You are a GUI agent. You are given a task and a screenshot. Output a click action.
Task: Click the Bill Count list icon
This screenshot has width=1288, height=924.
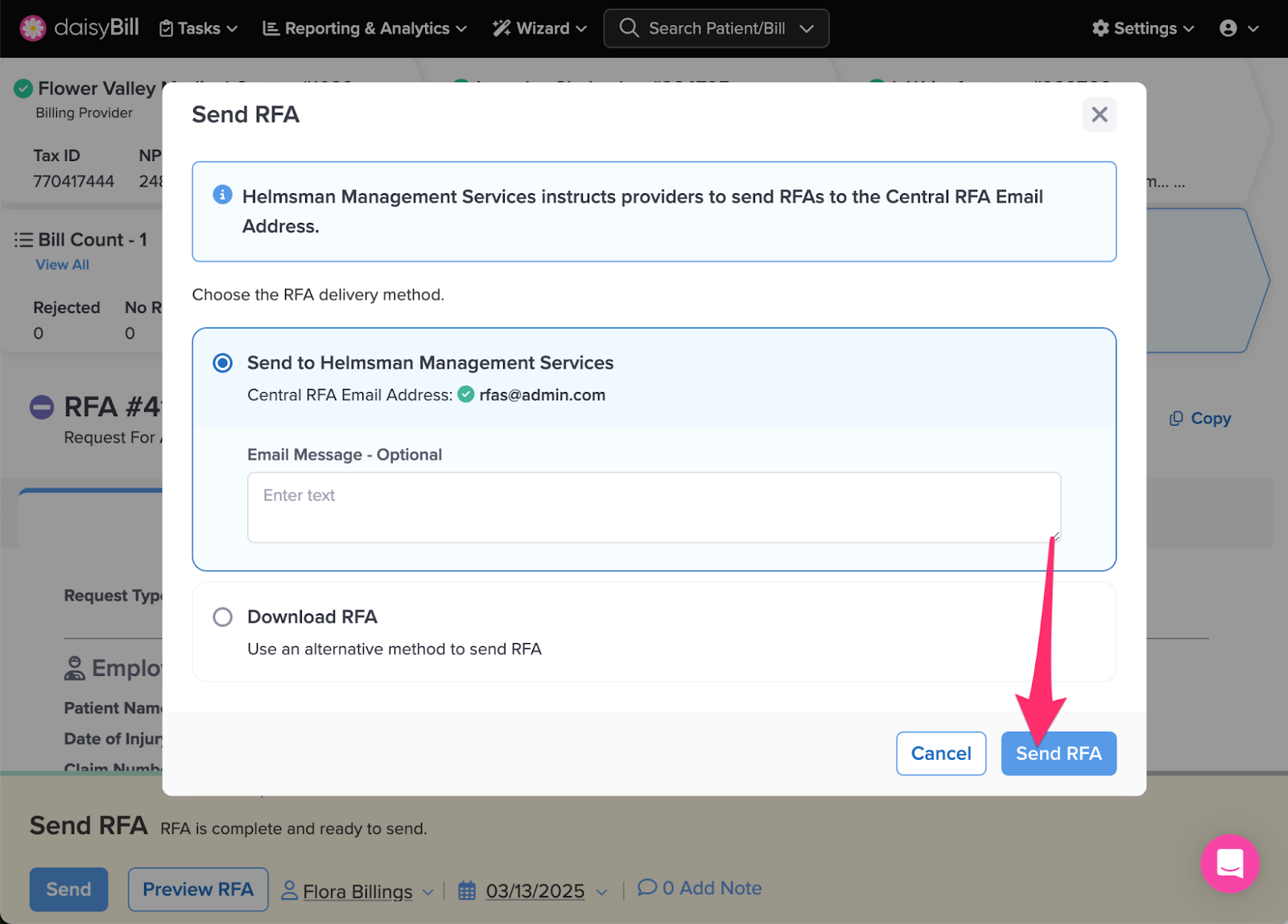pyautogui.click(x=24, y=240)
